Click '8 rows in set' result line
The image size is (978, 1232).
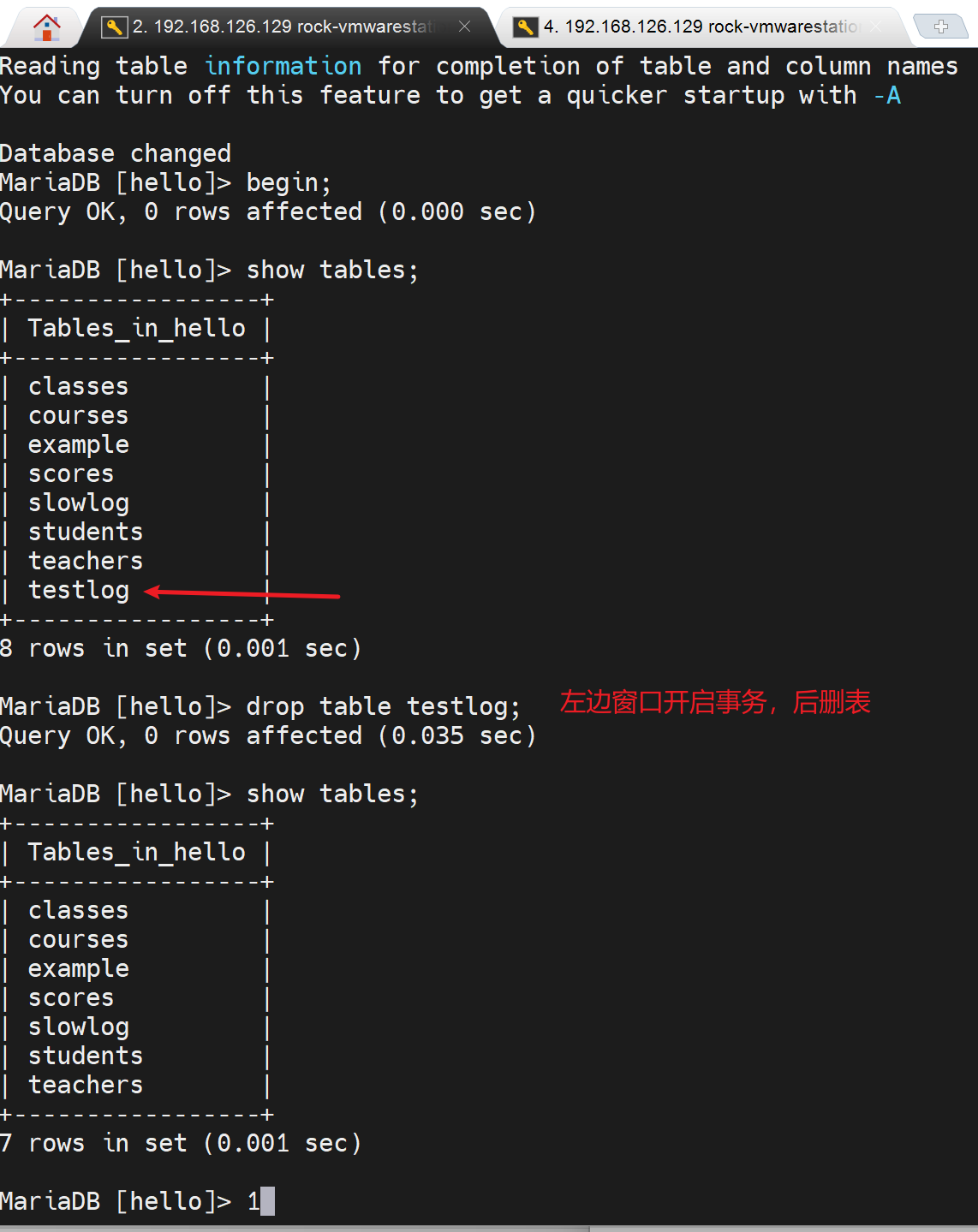[x=180, y=648]
